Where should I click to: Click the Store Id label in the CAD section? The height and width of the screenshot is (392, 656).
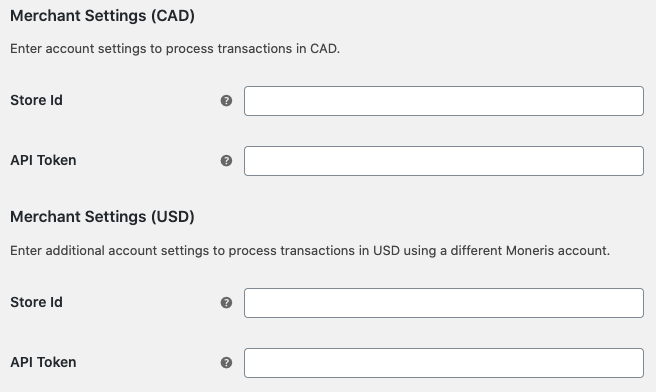[36, 100]
